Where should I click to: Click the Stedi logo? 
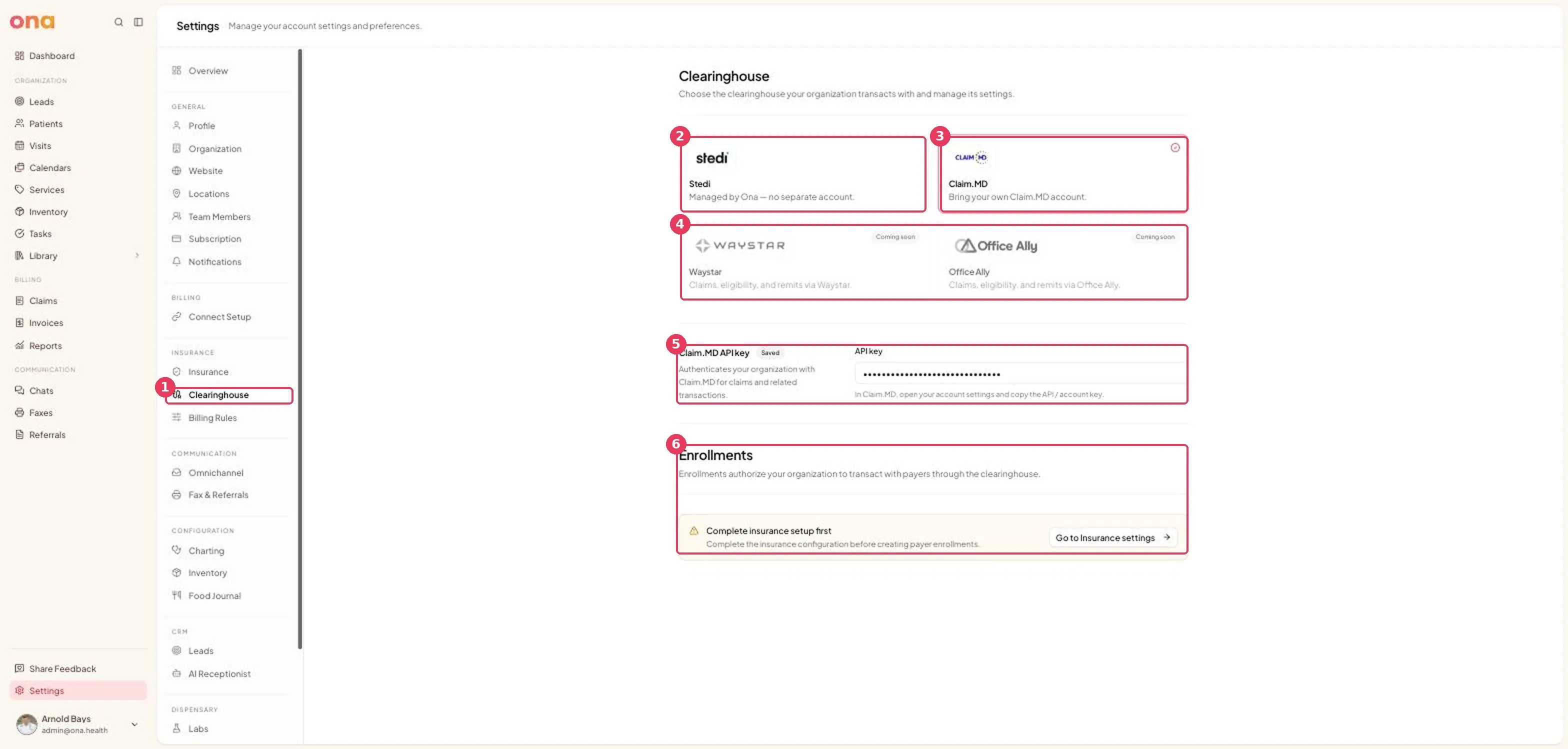pos(711,157)
